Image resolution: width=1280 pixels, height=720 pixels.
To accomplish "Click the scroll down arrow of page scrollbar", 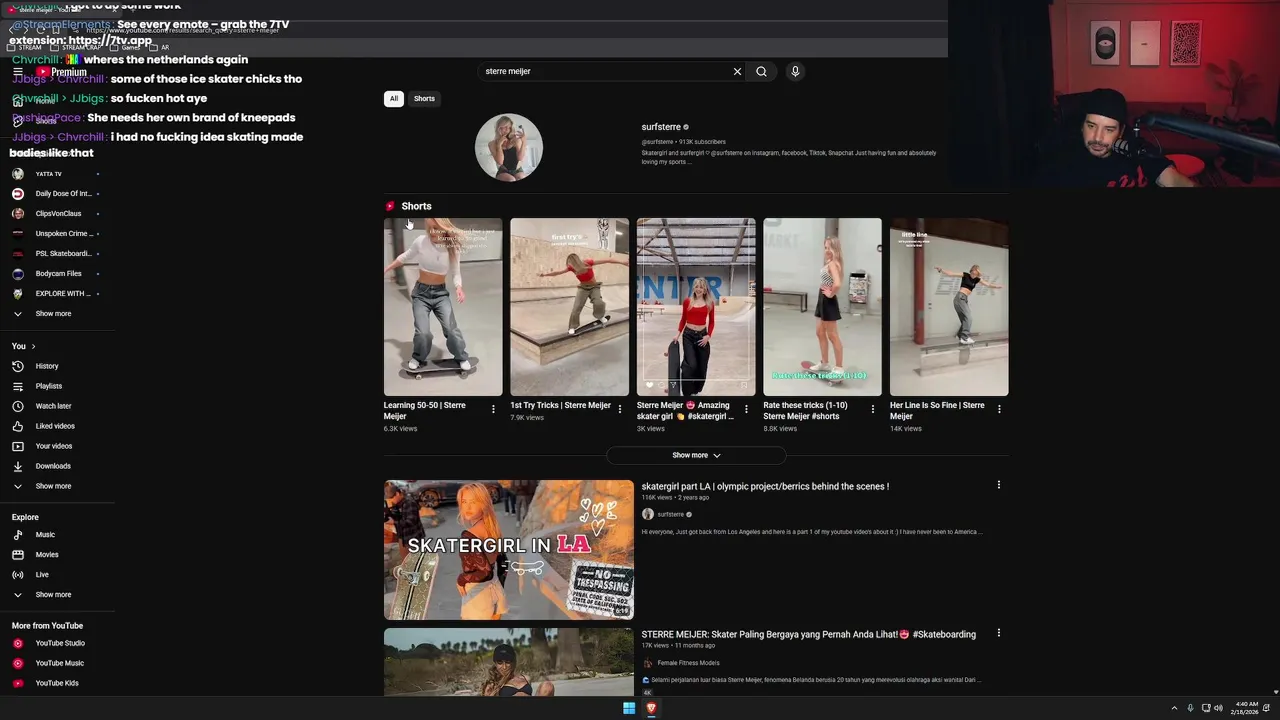I will pyautogui.click(x=1275, y=692).
